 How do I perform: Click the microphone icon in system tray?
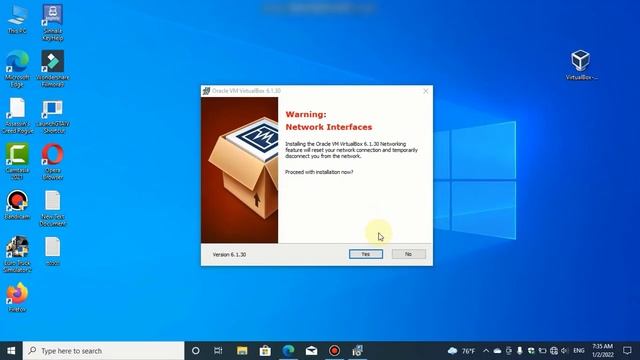click(x=520, y=351)
